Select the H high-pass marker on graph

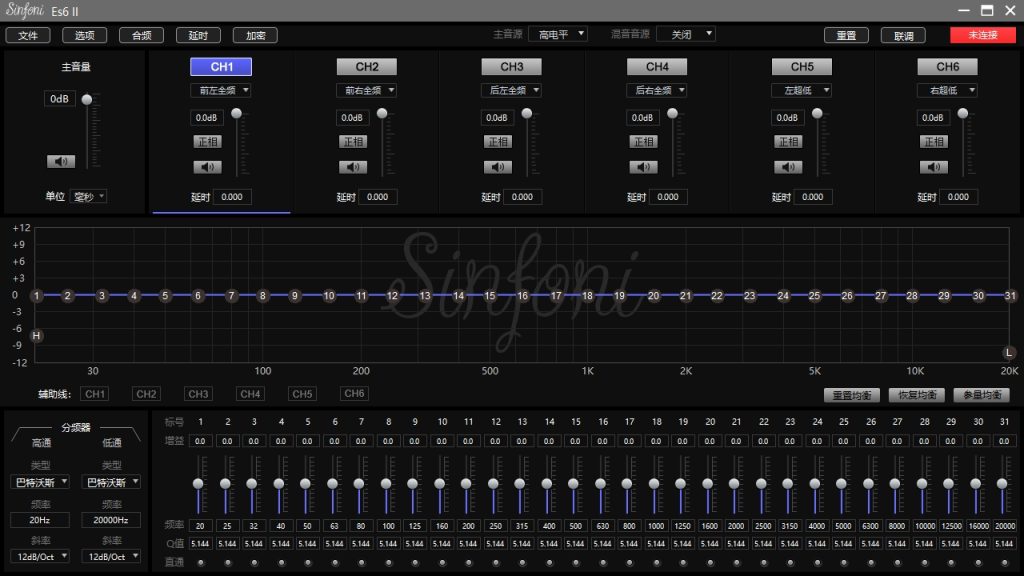(37, 336)
